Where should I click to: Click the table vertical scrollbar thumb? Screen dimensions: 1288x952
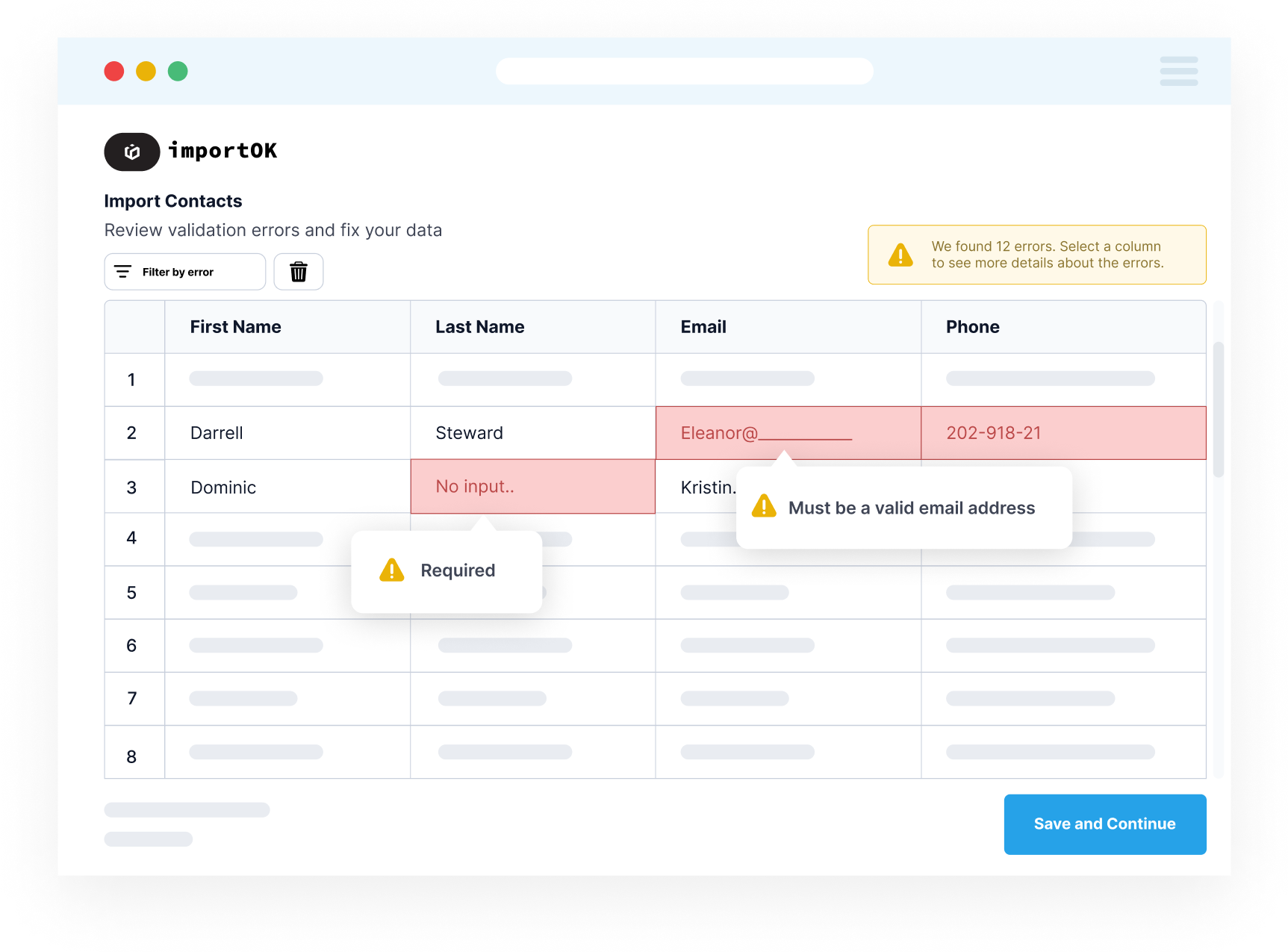point(1218,409)
